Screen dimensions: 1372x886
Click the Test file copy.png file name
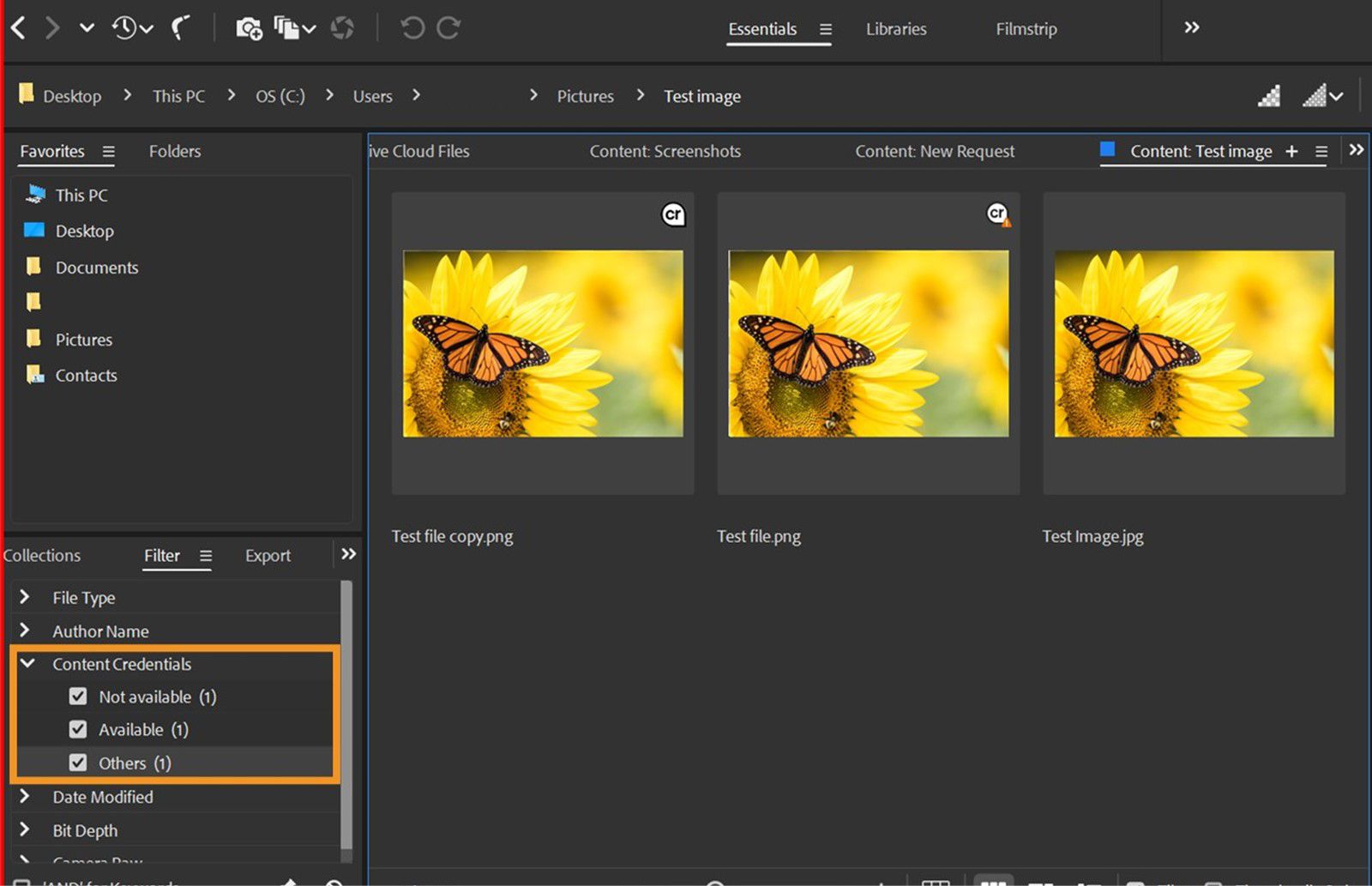click(452, 537)
